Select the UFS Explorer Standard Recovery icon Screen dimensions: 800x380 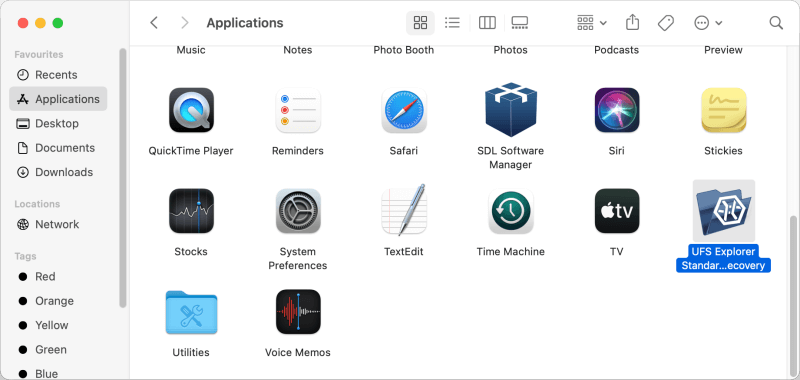pos(723,211)
